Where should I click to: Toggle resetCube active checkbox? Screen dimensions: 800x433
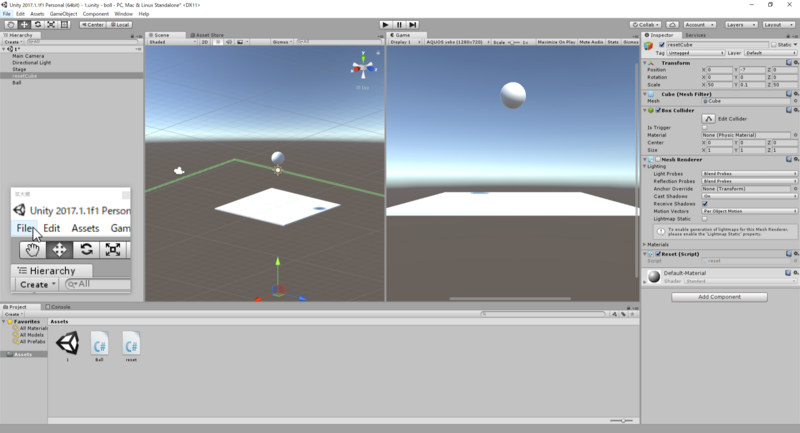tap(662, 45)
